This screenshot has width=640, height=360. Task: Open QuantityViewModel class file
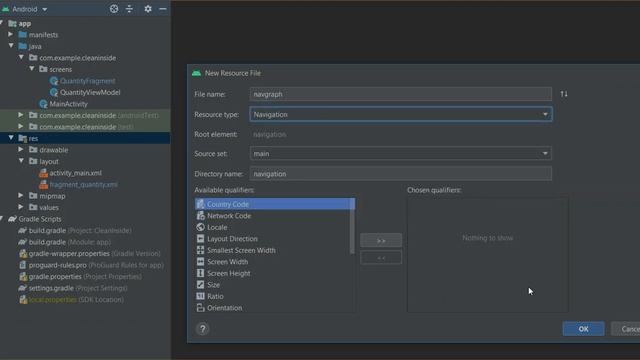pos(90,92)
